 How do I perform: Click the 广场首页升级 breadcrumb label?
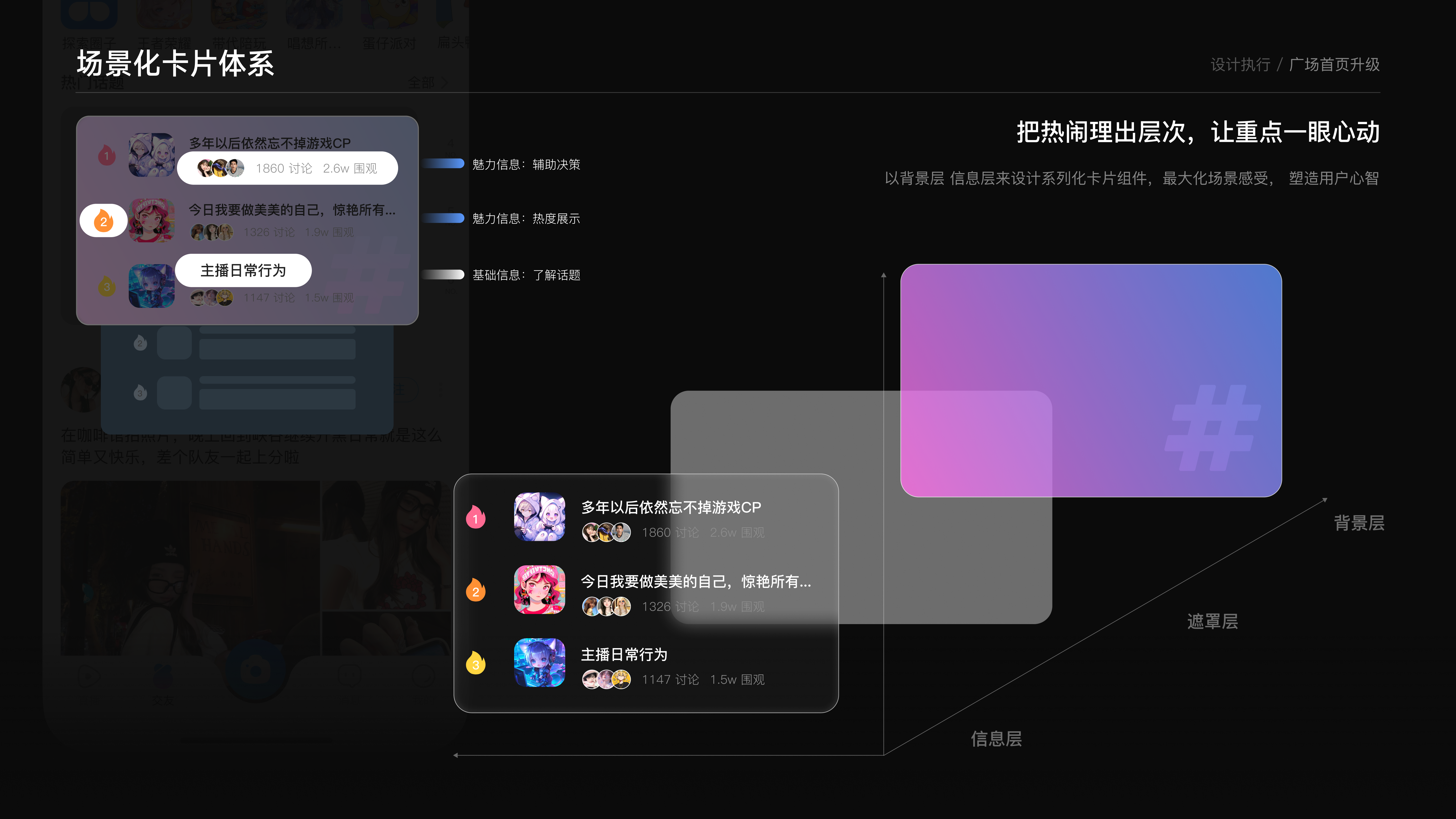1334,64
